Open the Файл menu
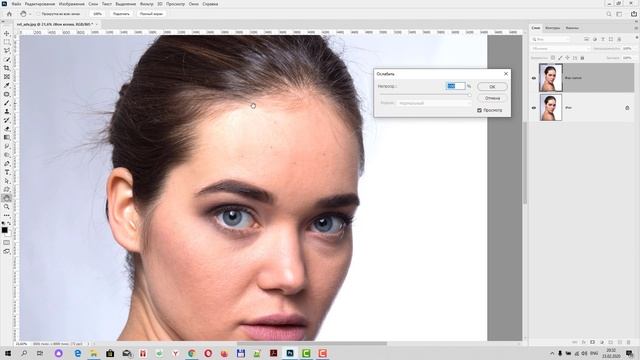Image resolution: width=640 pixels, height=360 pixels. click(x=16, y=4)
